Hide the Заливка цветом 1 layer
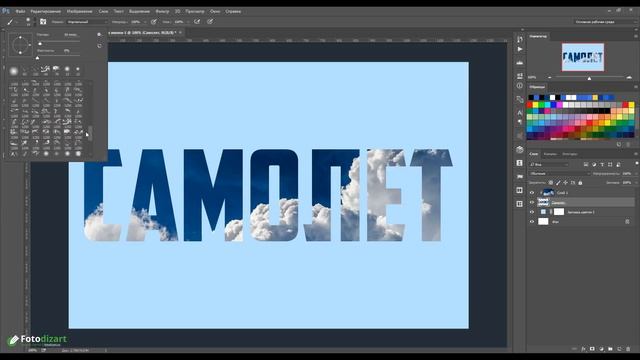 pos(532,212)
